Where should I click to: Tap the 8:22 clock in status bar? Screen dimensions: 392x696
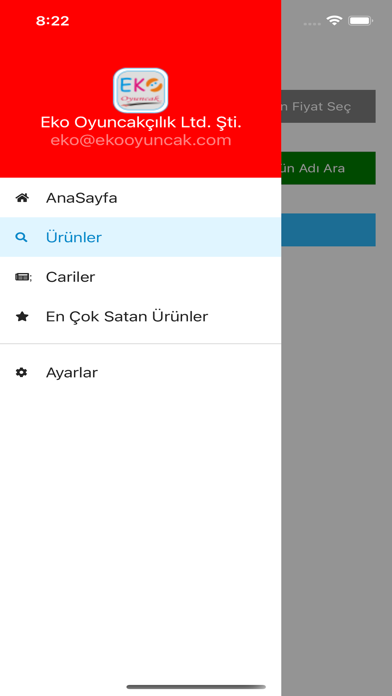click(x=52, y=21)
